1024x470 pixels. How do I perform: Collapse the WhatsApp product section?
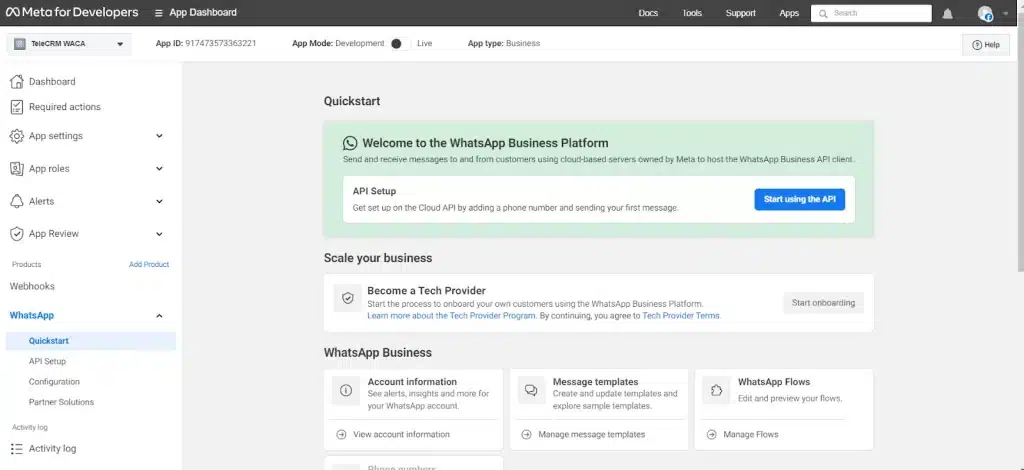(159, 316)
